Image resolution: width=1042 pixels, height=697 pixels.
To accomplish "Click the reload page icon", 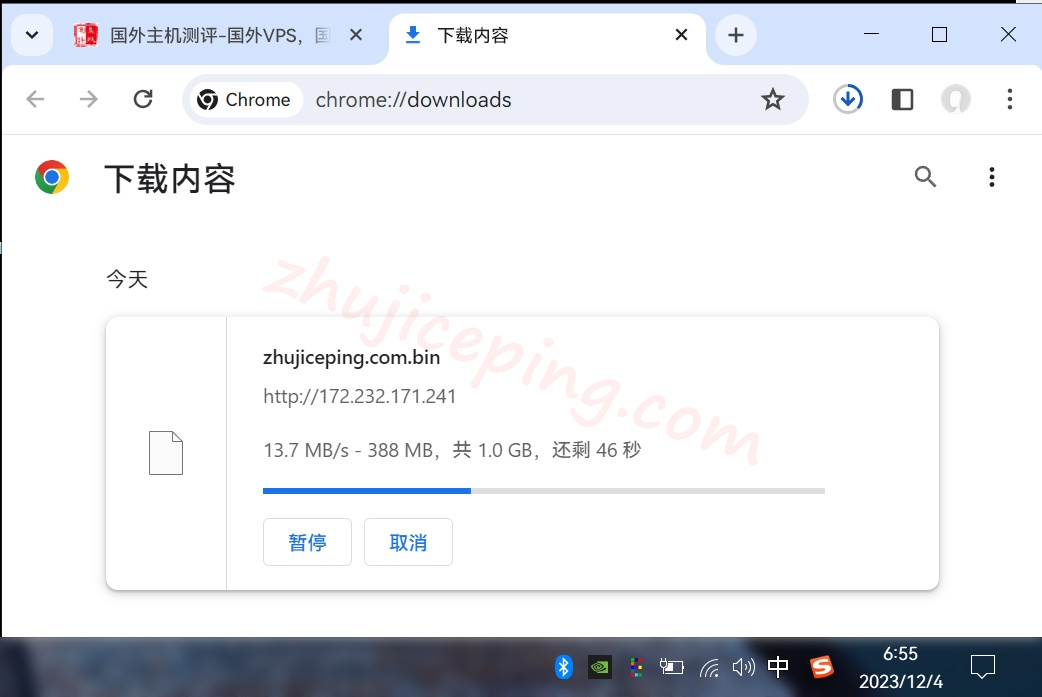I will pyautogui.click(x=143, y=99).
